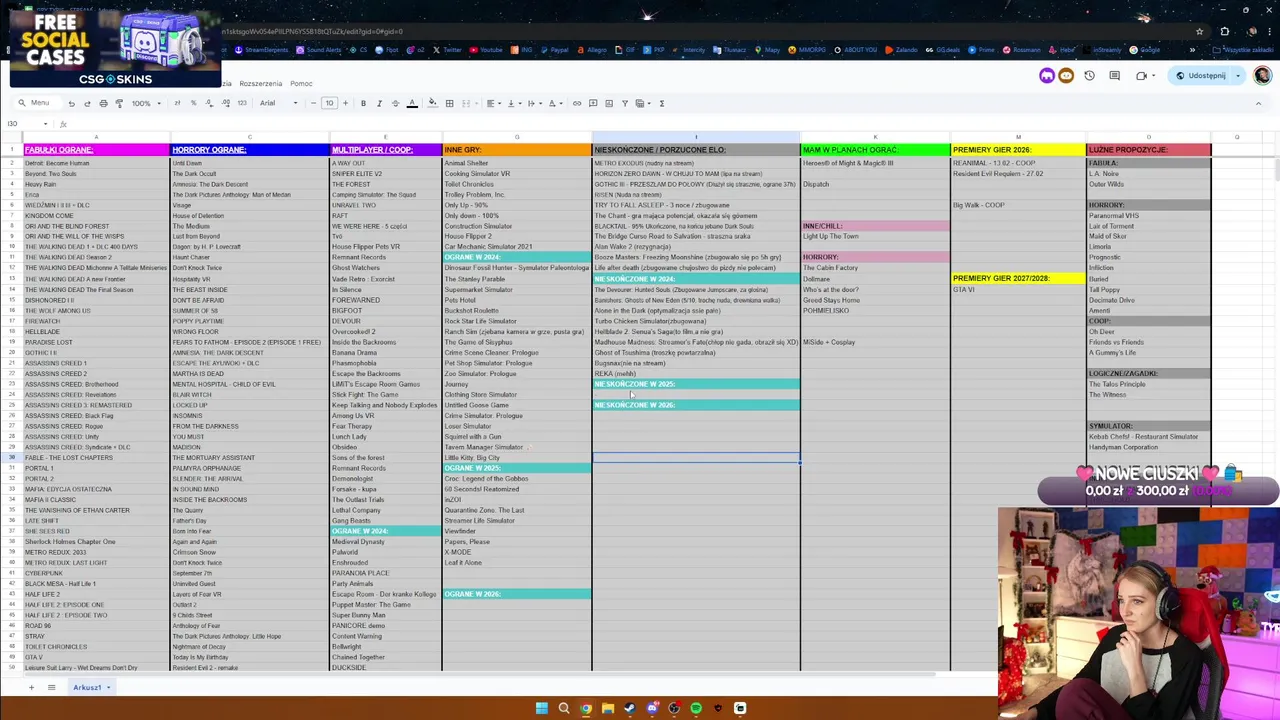The height and width of the screenshot is (720, 1280).
Task: Open the filter views dropdown
Action: pos(642,103)
